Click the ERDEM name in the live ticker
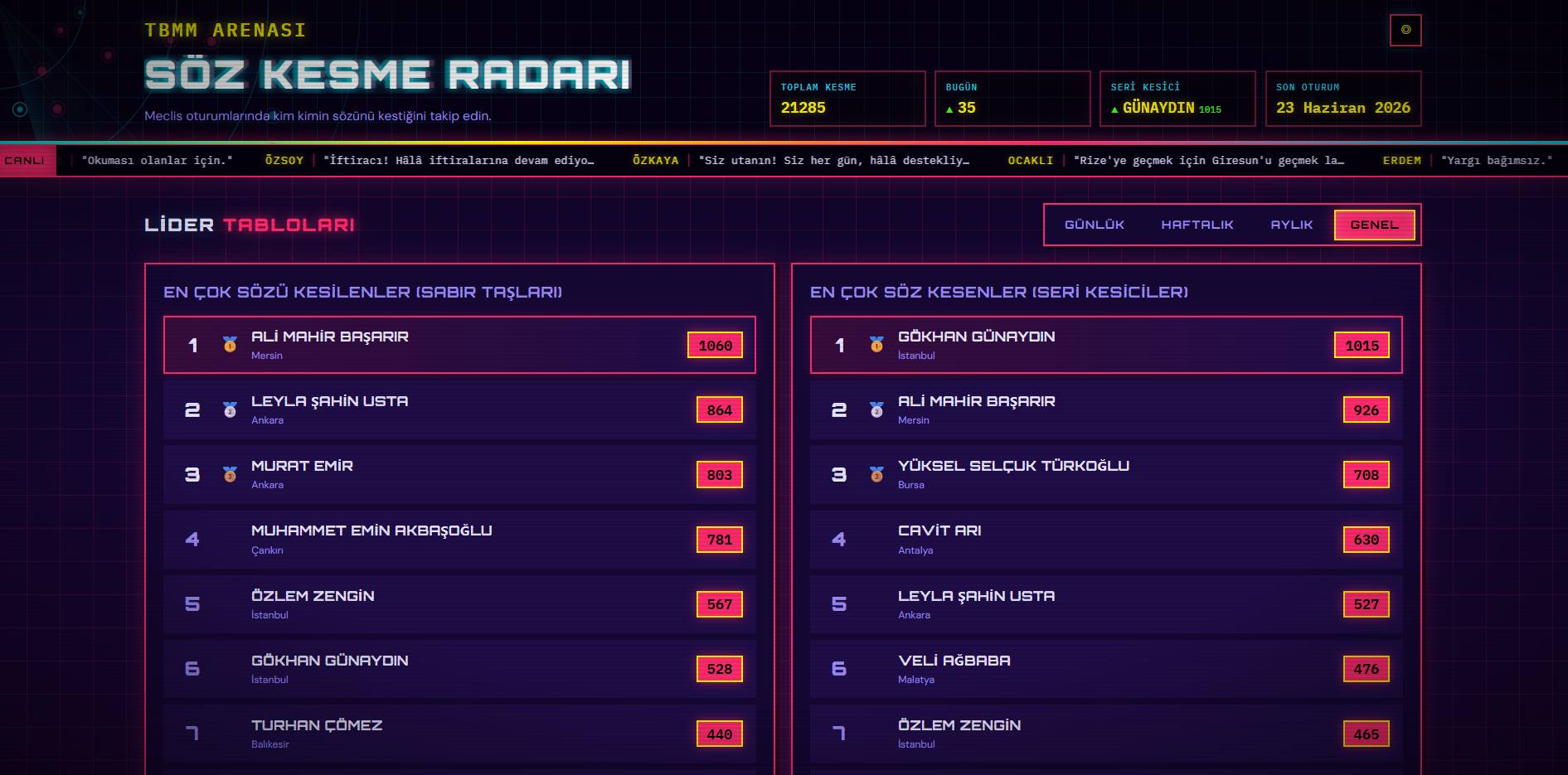Viewport: 1568px width, 775px height. pos(1402,161)
